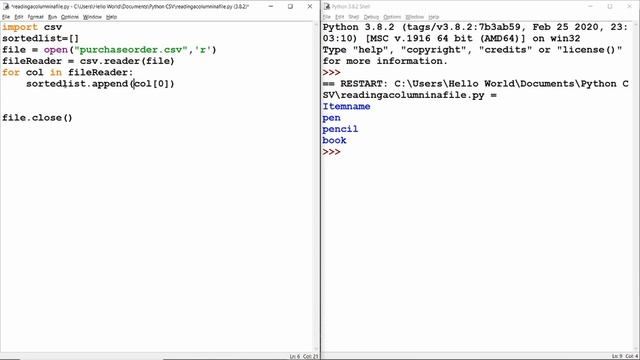Click the editor's vertical scrollbar
This screenshot has width=640, height=360.
[316, 187]
